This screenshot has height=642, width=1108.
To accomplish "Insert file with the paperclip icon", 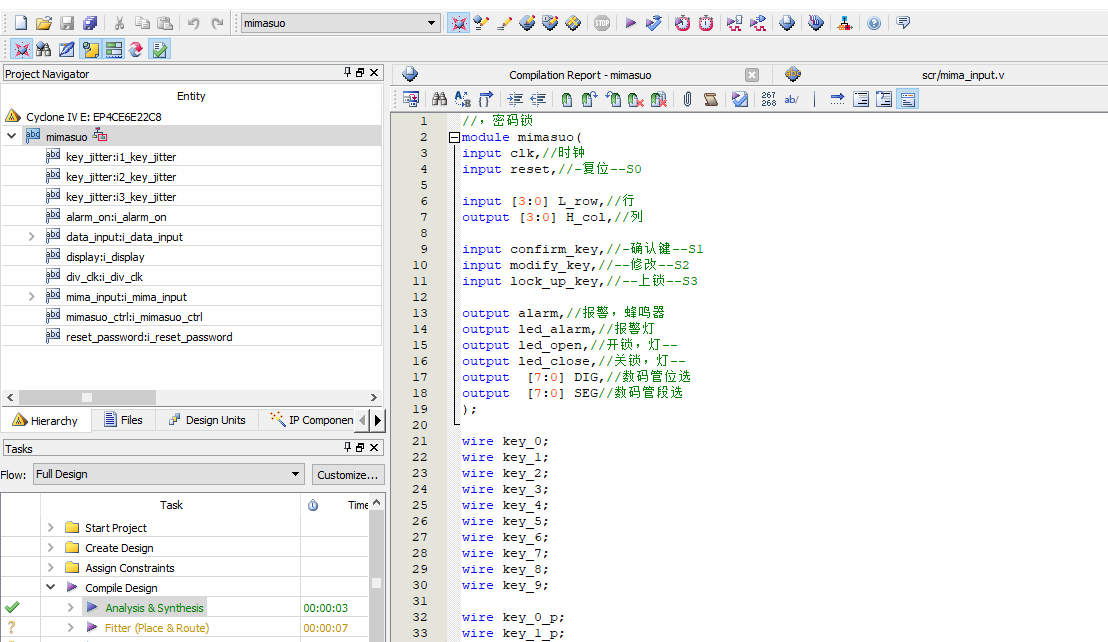I will (688, 100).
